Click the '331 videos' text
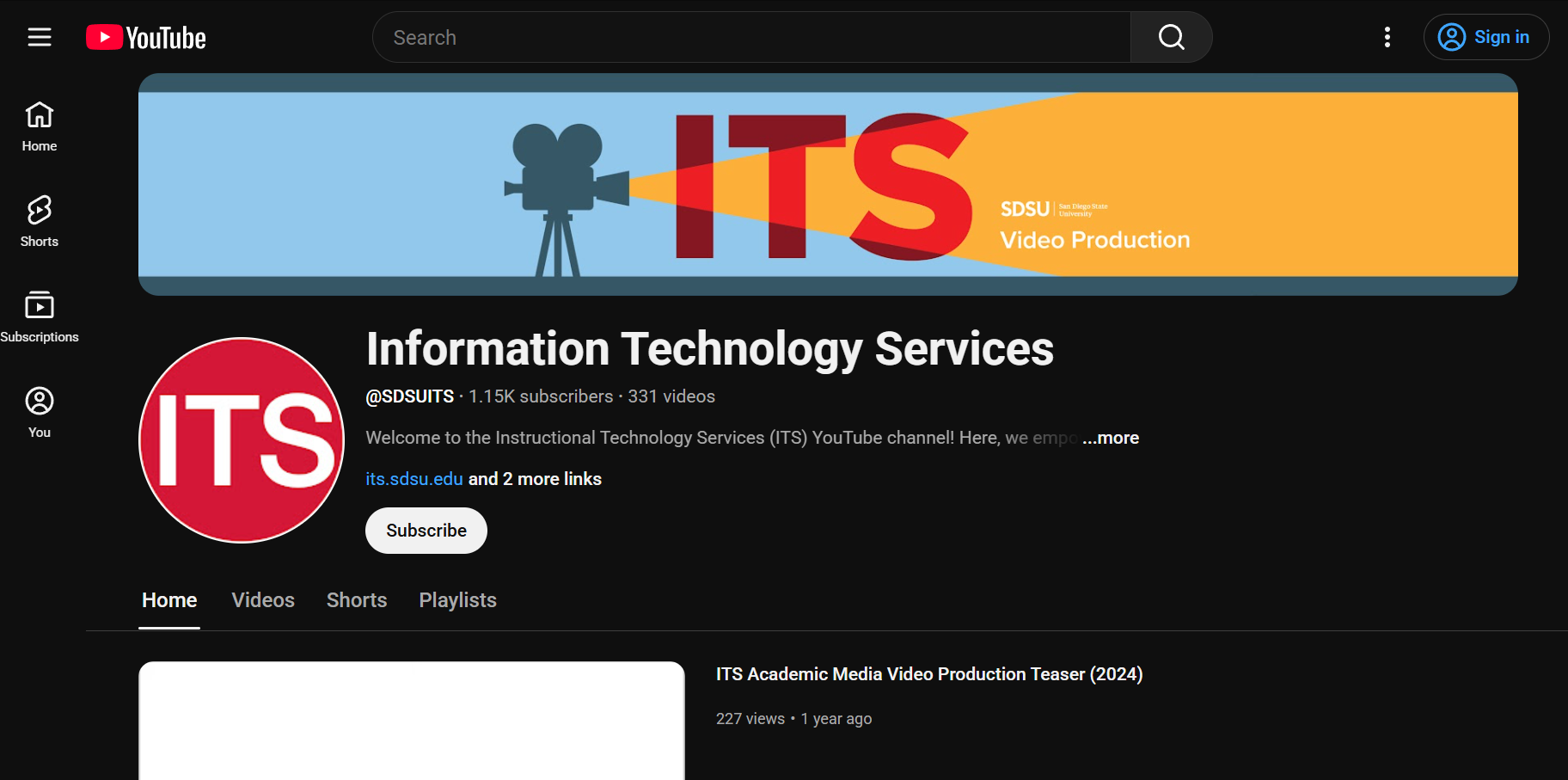This screenshot has height=780, width=1568. (x=671, y=396)
